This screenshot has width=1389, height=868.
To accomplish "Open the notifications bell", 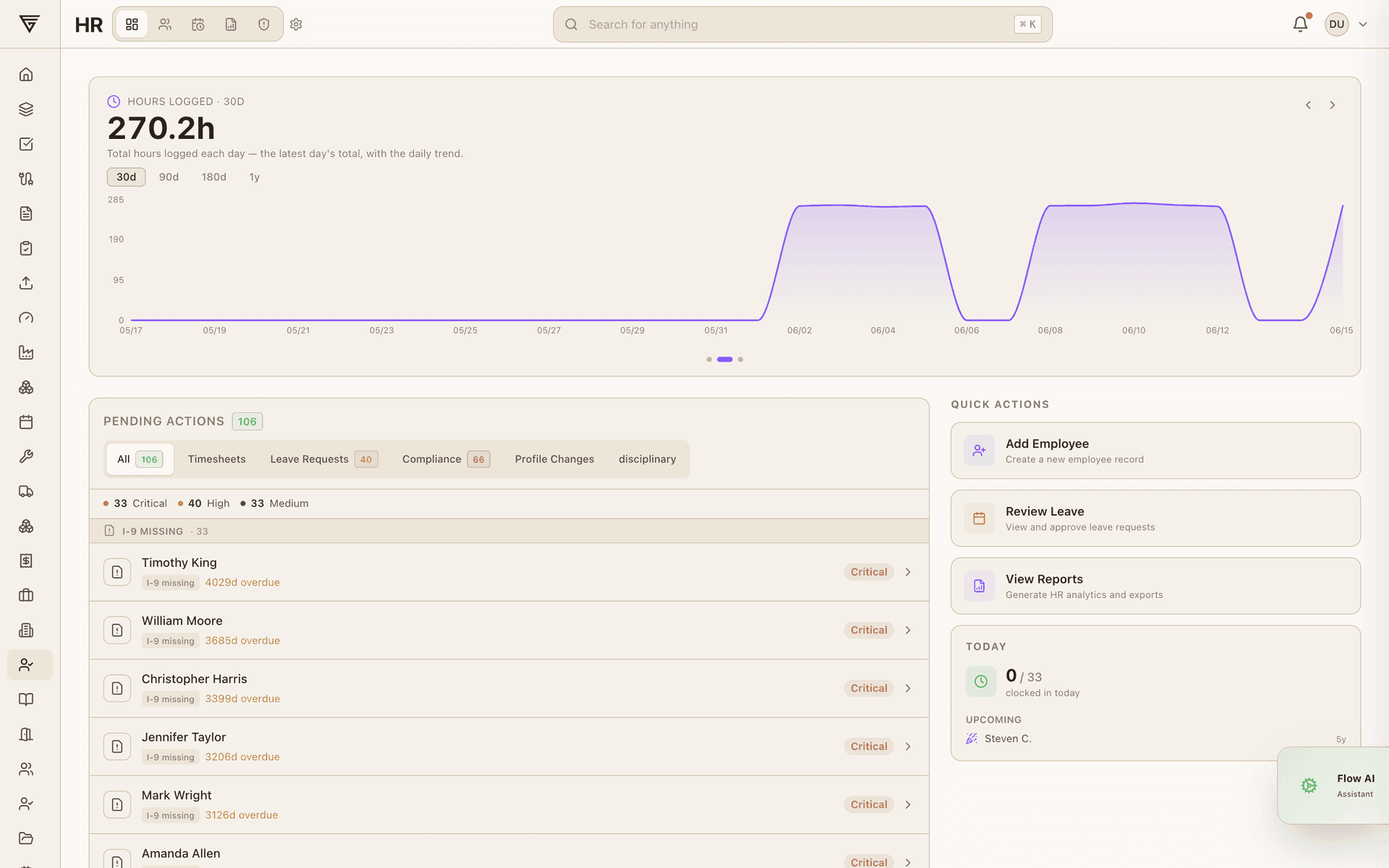I will [x=1301, y=24].
